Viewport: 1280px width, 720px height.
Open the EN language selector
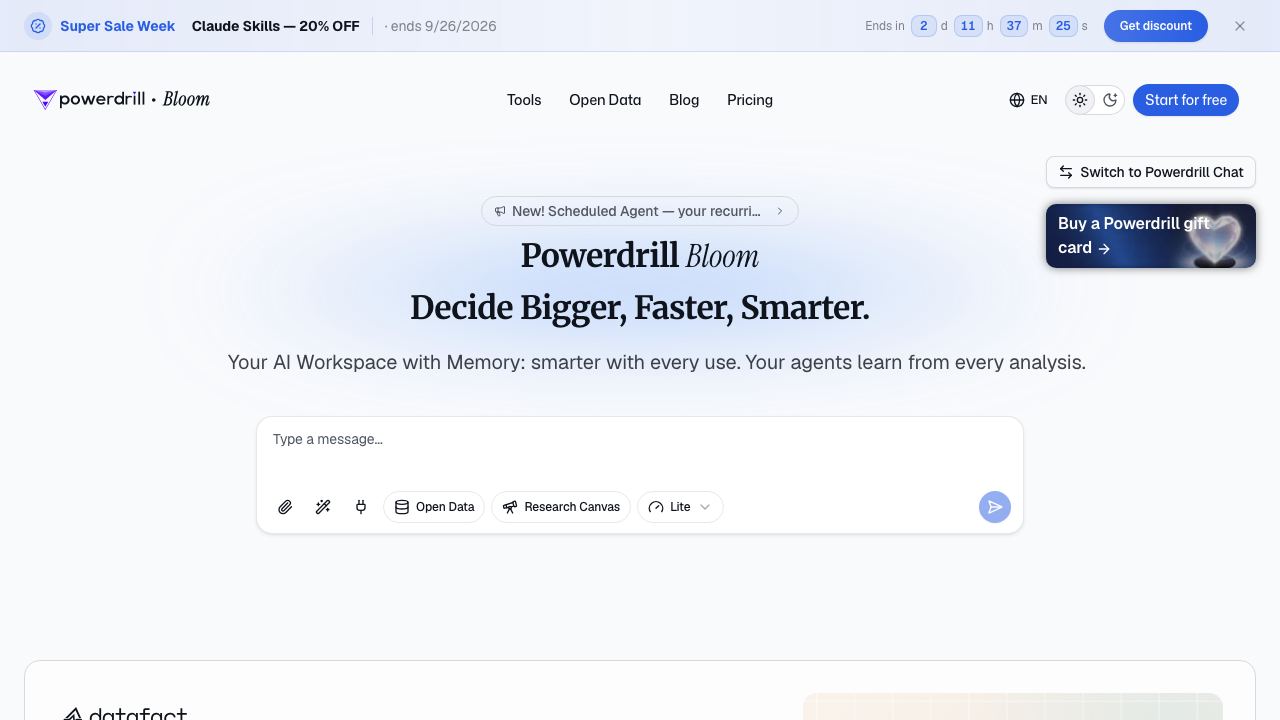[x=1028, y=100]
